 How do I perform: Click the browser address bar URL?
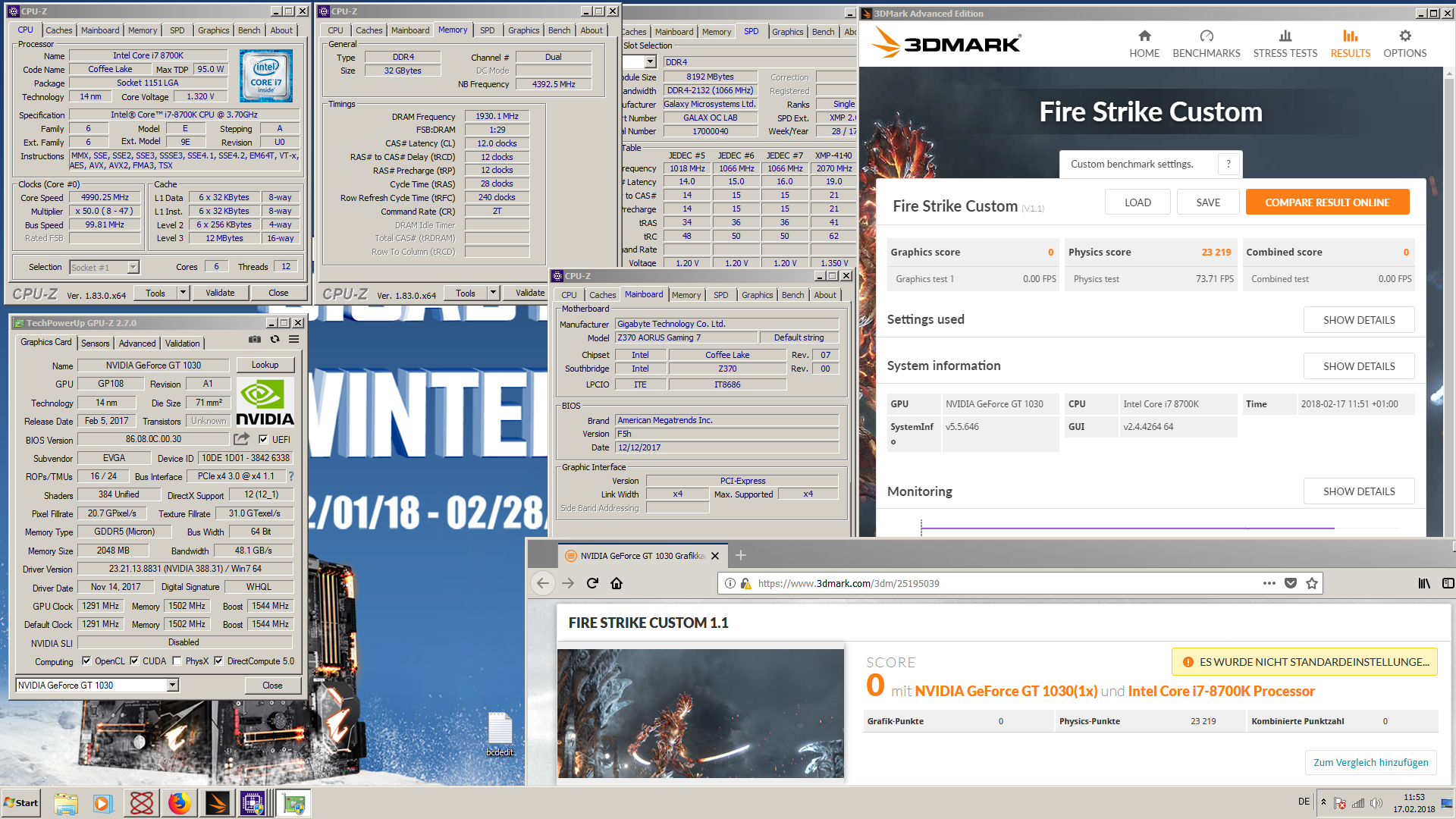tap(848, 583)
